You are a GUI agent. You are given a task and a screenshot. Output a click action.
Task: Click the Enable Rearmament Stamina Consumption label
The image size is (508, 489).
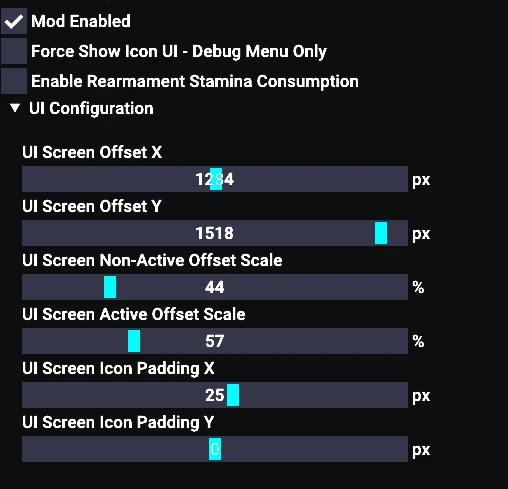[195, 81]
